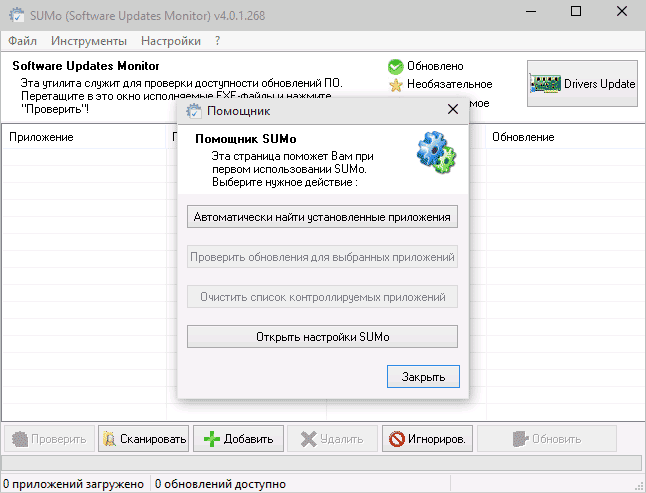
Task: Click Очистить список контроллируемых приложений button
Action: 322,297
